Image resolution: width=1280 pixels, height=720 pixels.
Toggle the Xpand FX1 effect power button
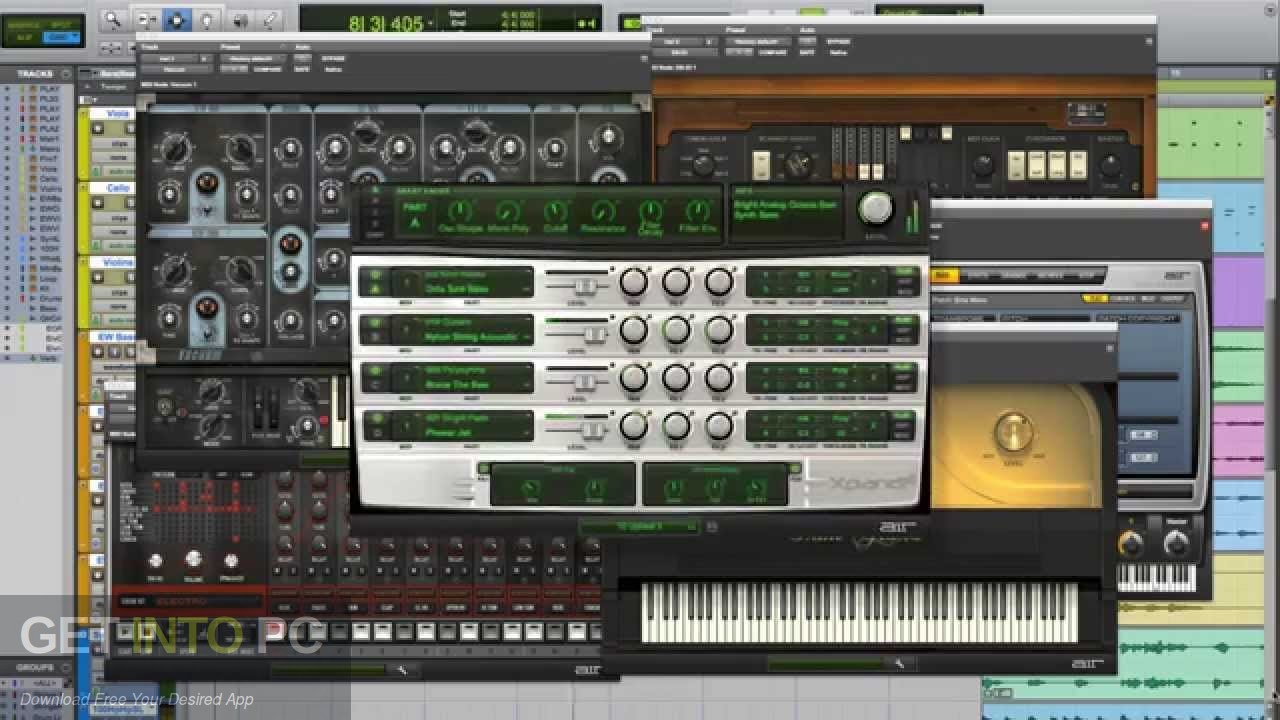(483, 467)
